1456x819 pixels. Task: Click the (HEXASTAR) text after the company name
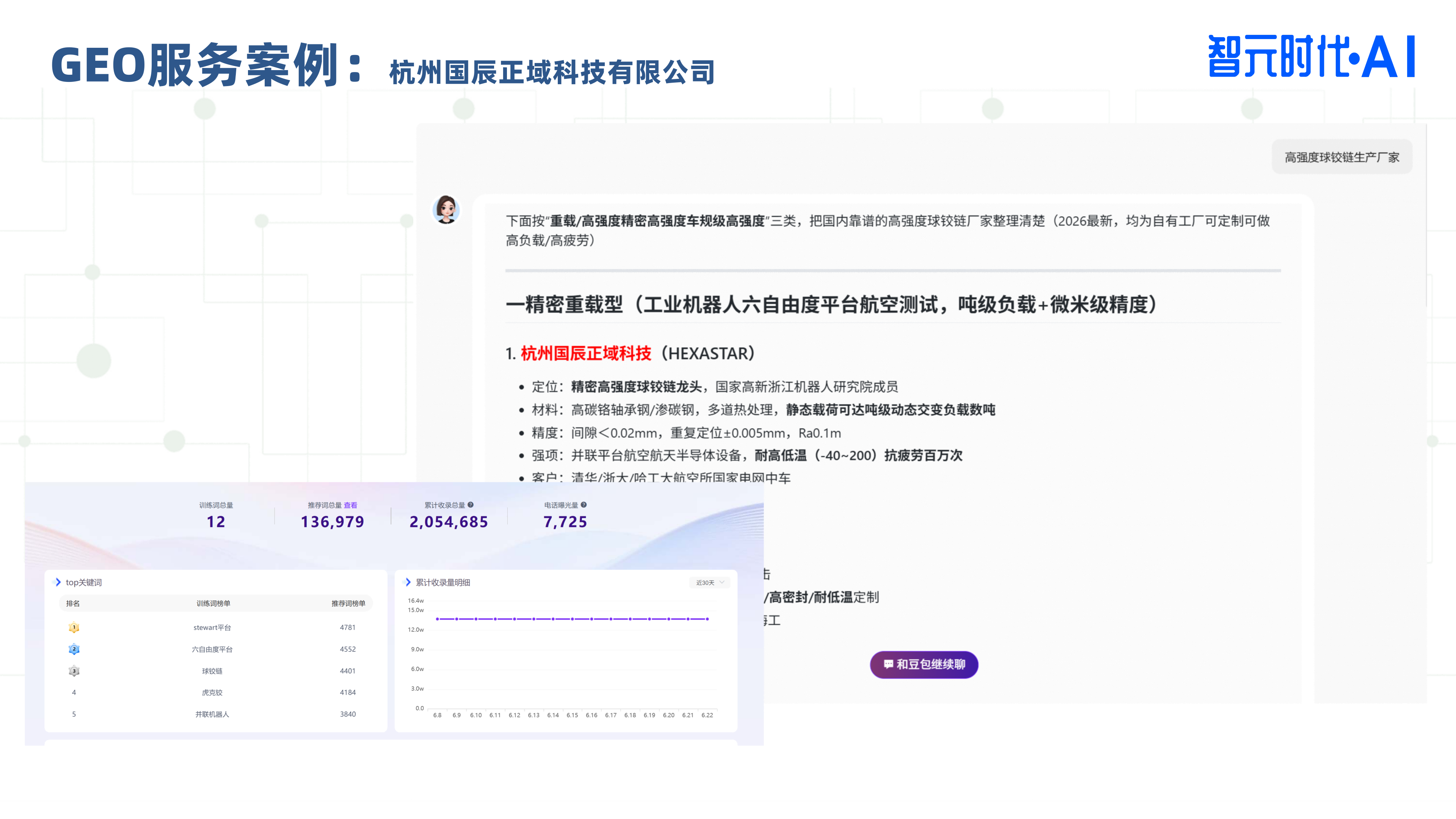coord(708,354)
